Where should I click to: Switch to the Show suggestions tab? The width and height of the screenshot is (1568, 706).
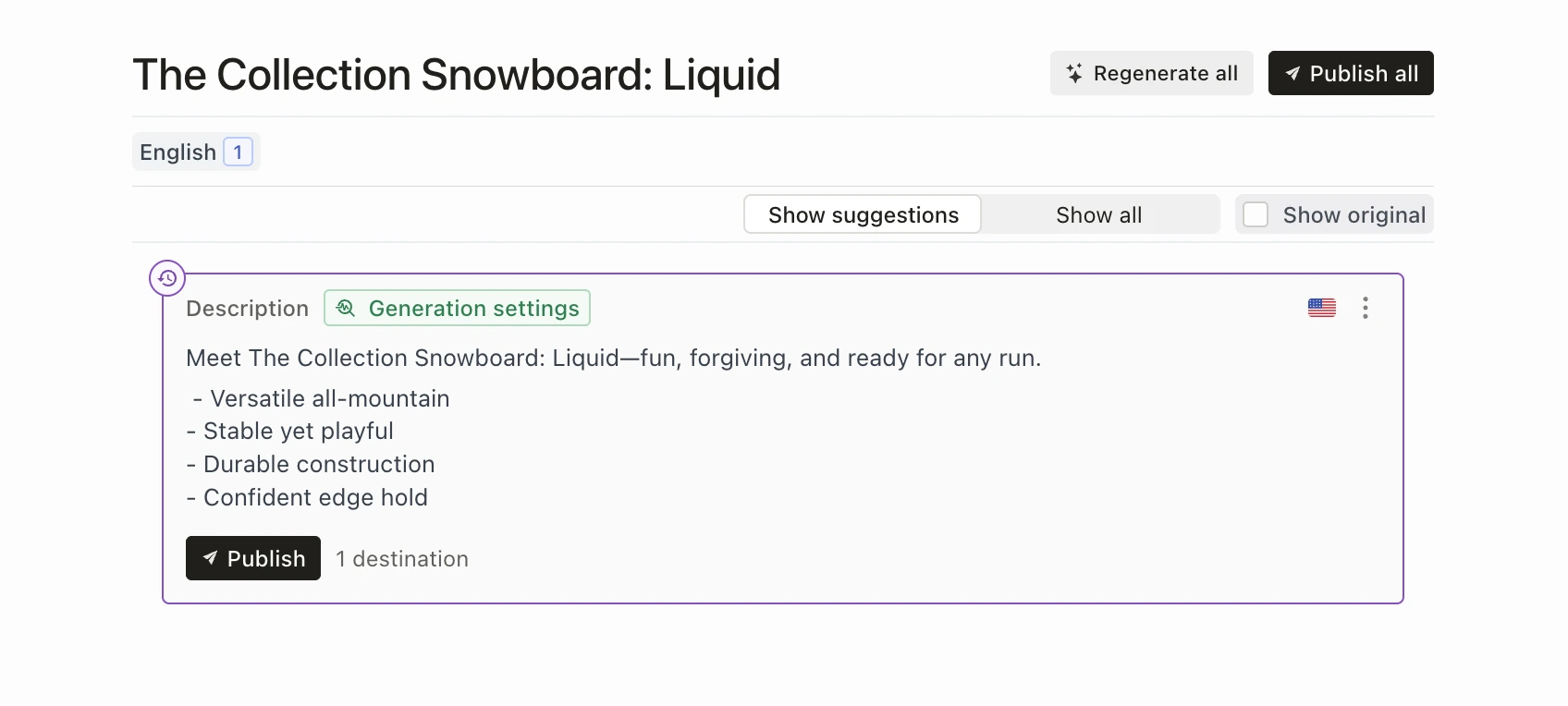[x=862, y=213]
